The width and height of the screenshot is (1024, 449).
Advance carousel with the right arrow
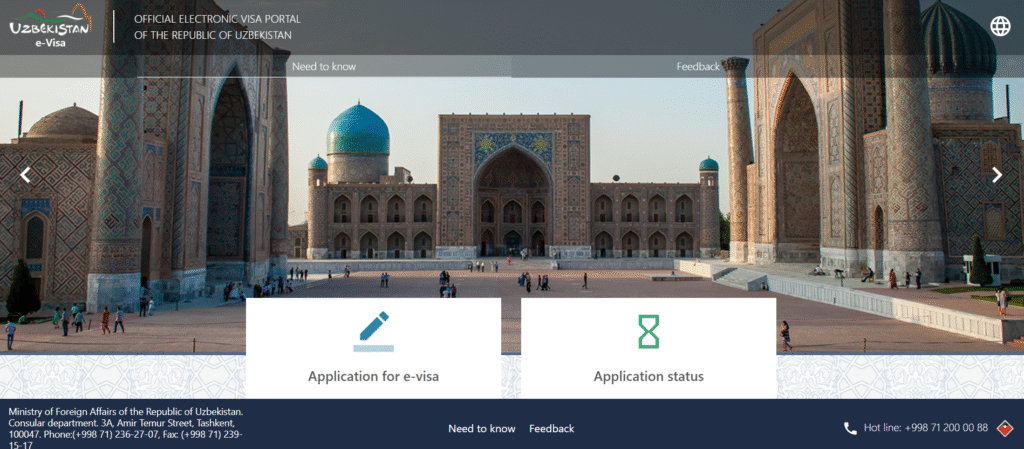click(x=996, y=175)
